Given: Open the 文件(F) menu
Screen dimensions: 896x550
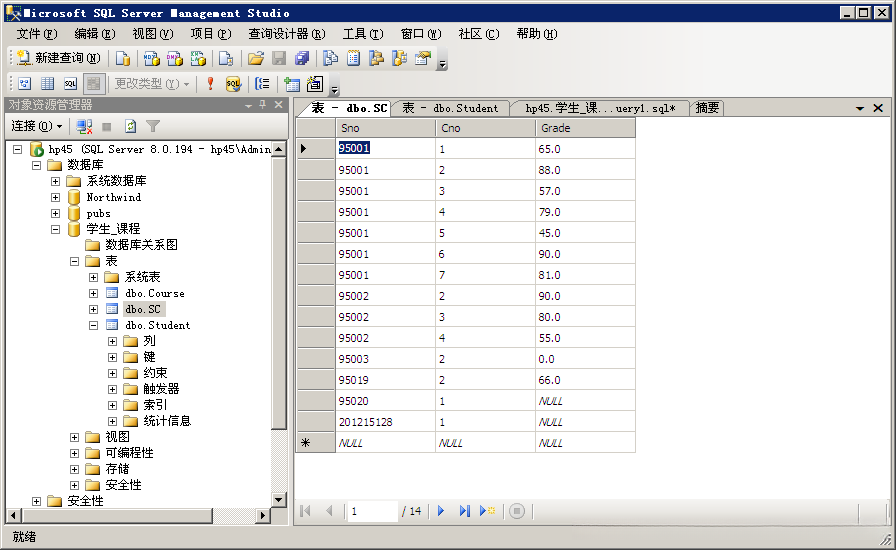Looking at the screenshot, I should click(37, 34).
